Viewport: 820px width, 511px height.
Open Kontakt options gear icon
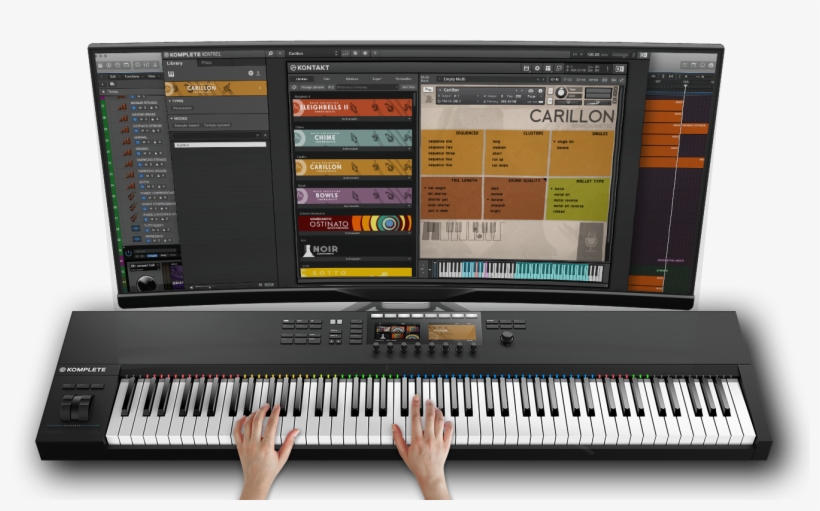click(x=537, y=68)
